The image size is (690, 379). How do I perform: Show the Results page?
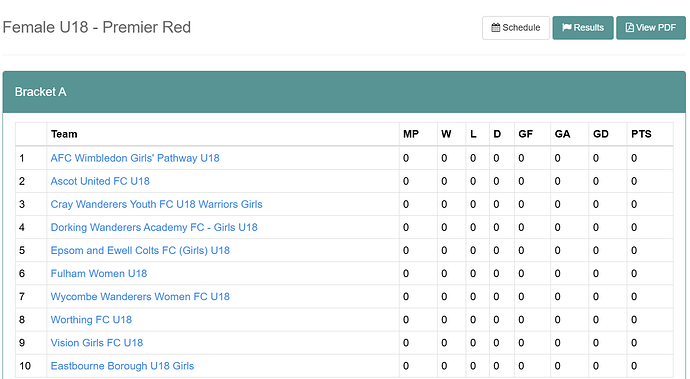pyautogui.click(x=583, y=28)
